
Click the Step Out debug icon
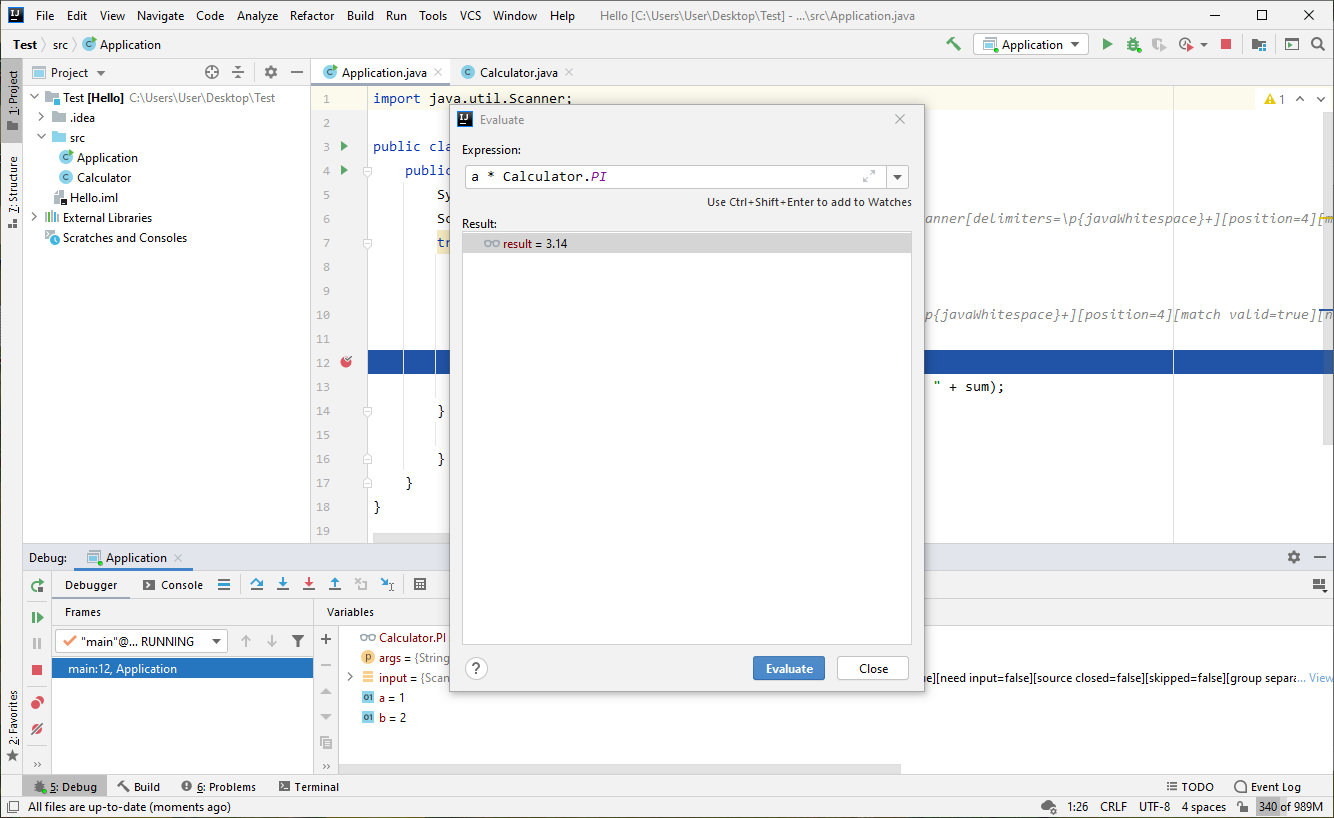(335, 585)
